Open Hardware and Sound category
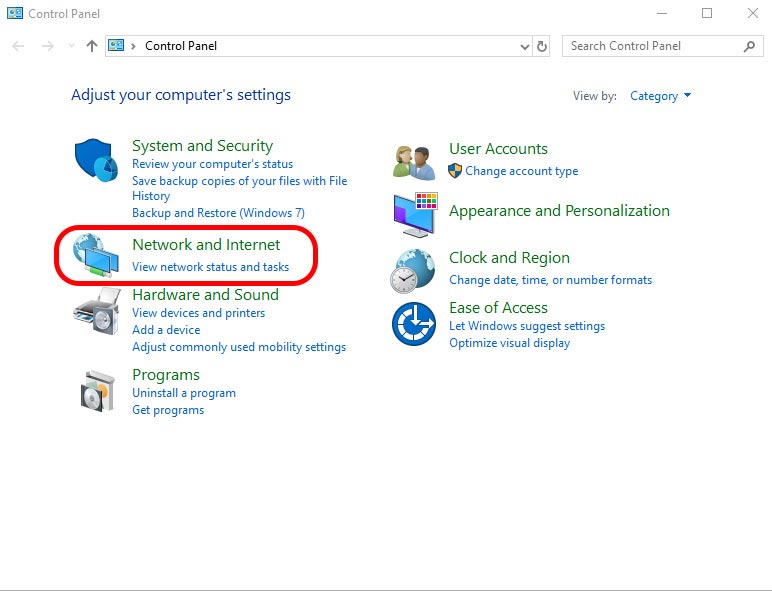Screen dimensions: 772x591 [205, 295]
